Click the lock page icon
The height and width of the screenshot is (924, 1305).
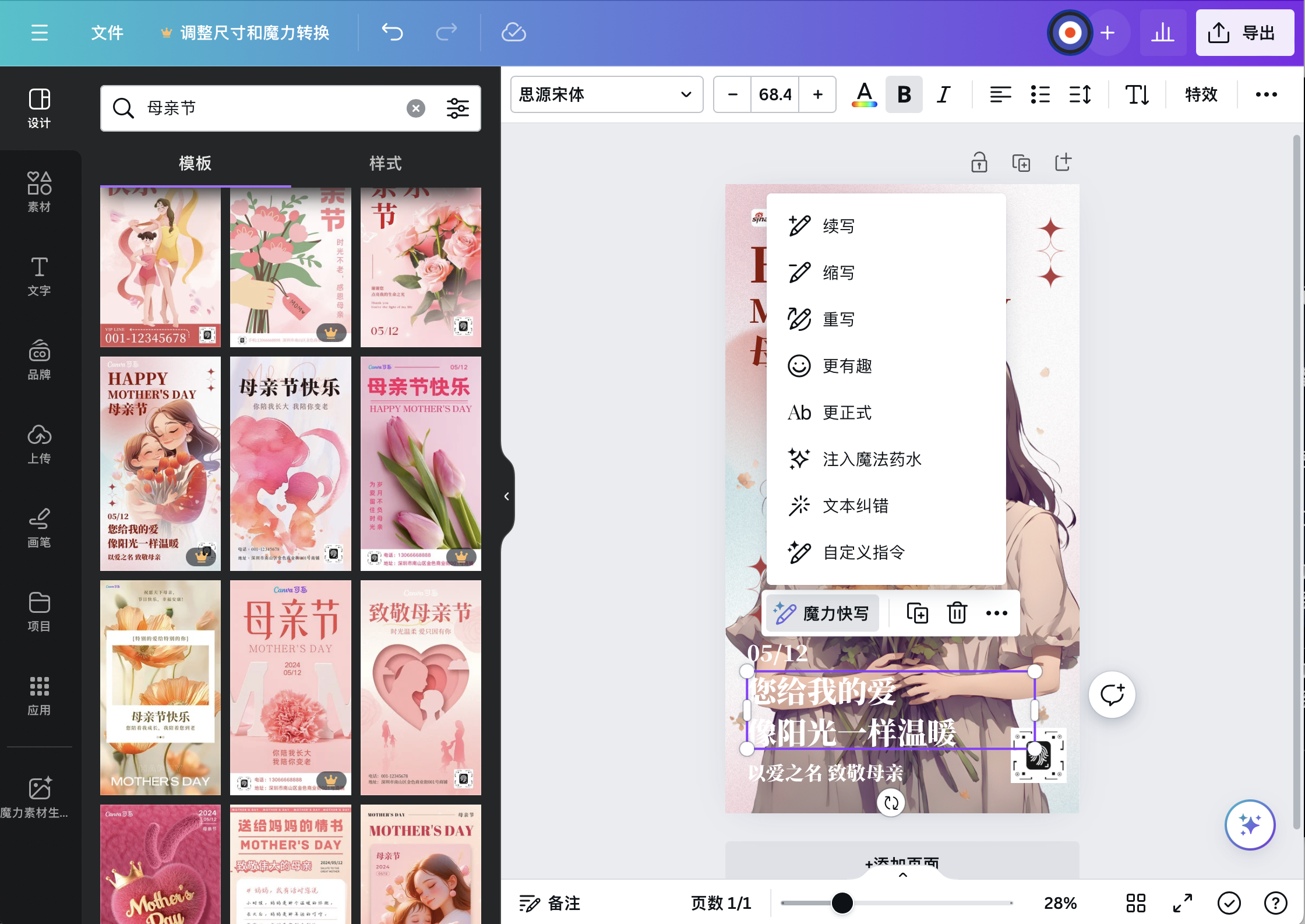pyautogui.click(x=979, y=163)
